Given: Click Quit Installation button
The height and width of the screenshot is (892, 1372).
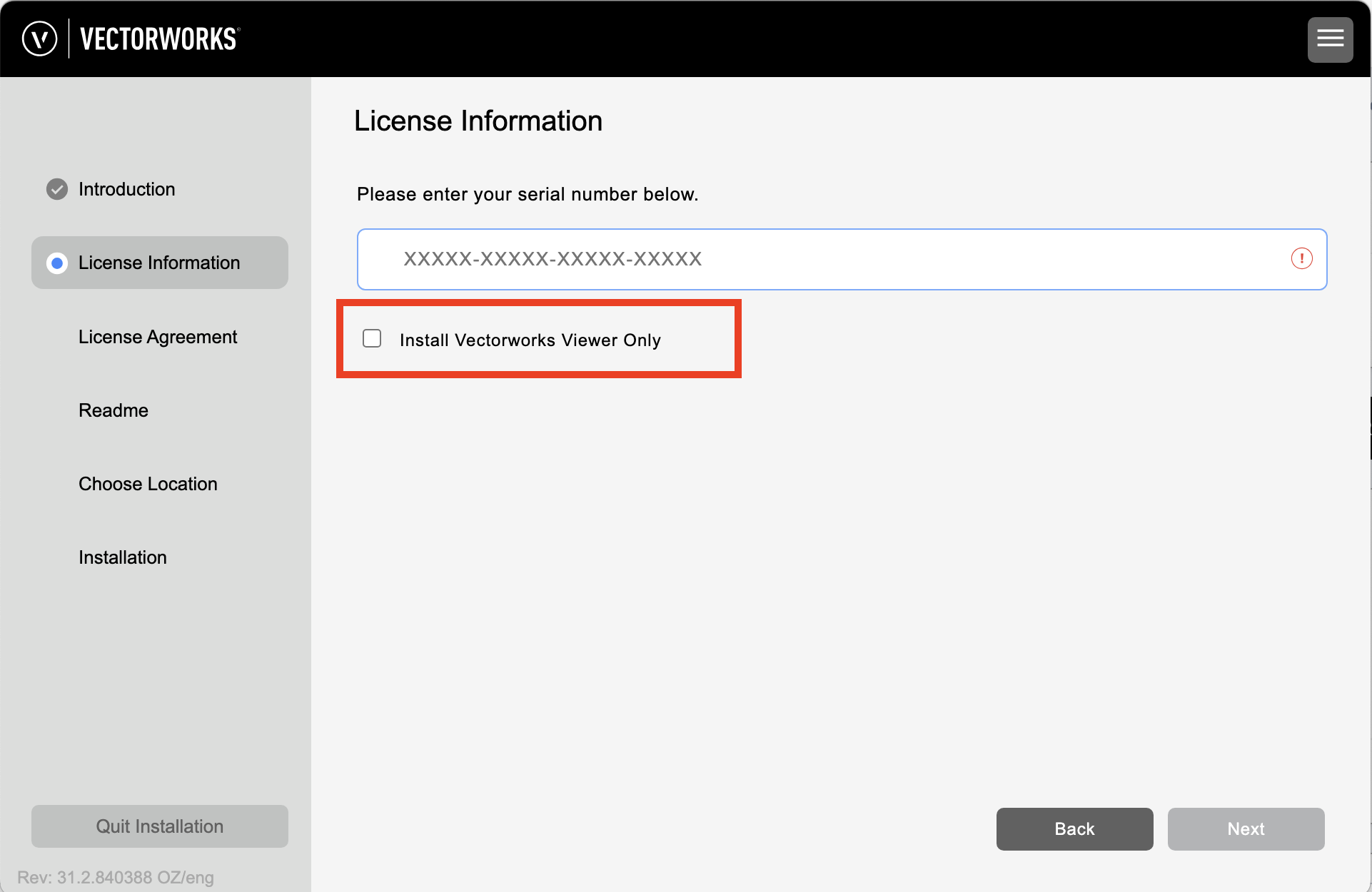Looking at the screenshot, I should [160, 826].
